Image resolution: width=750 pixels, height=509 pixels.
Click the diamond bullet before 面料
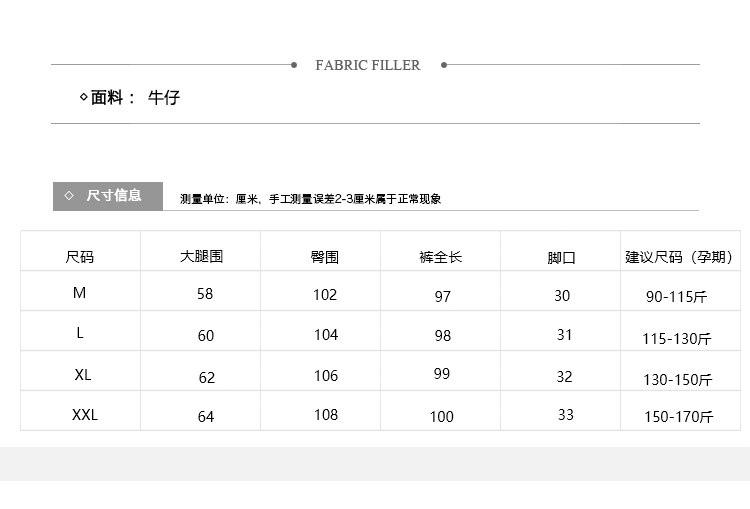pyautogui.click(x=83, y=98)
